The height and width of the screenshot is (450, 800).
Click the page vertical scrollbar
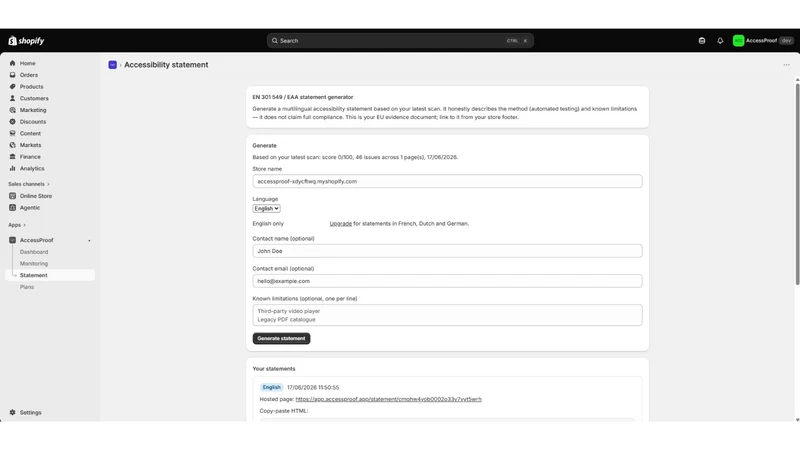[797, 184]
